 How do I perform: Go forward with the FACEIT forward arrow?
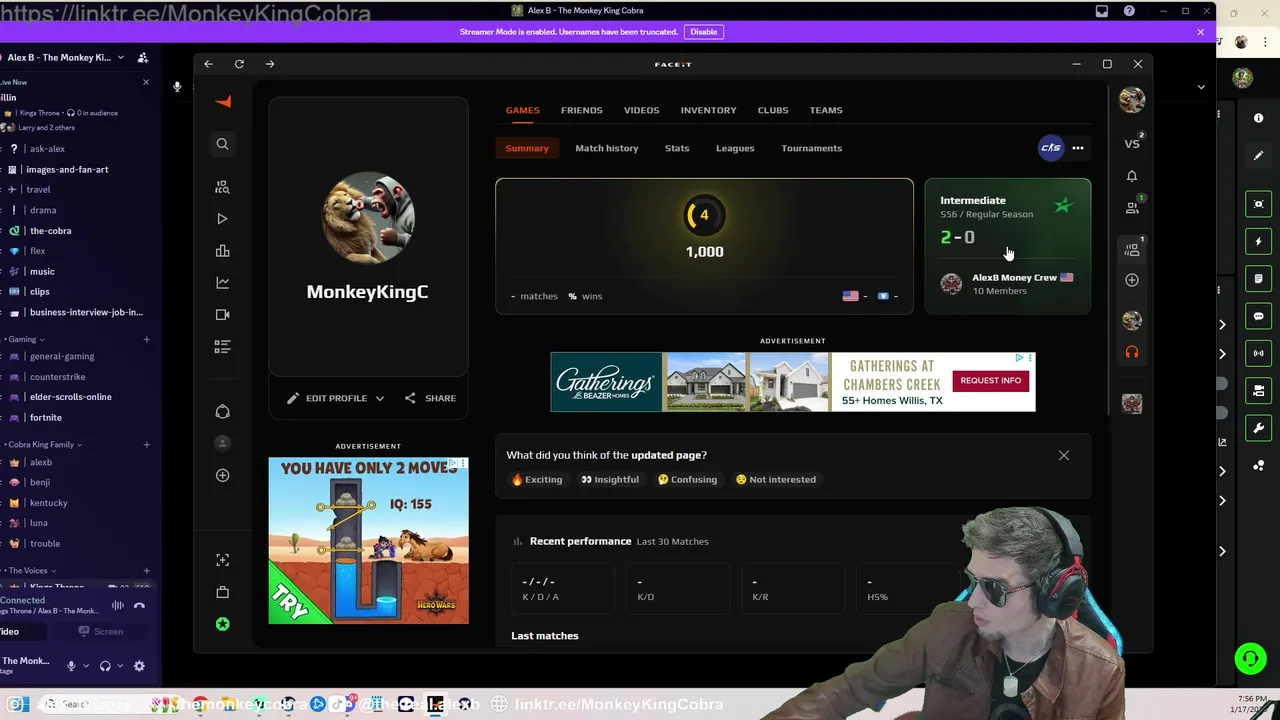coord(270,64)
